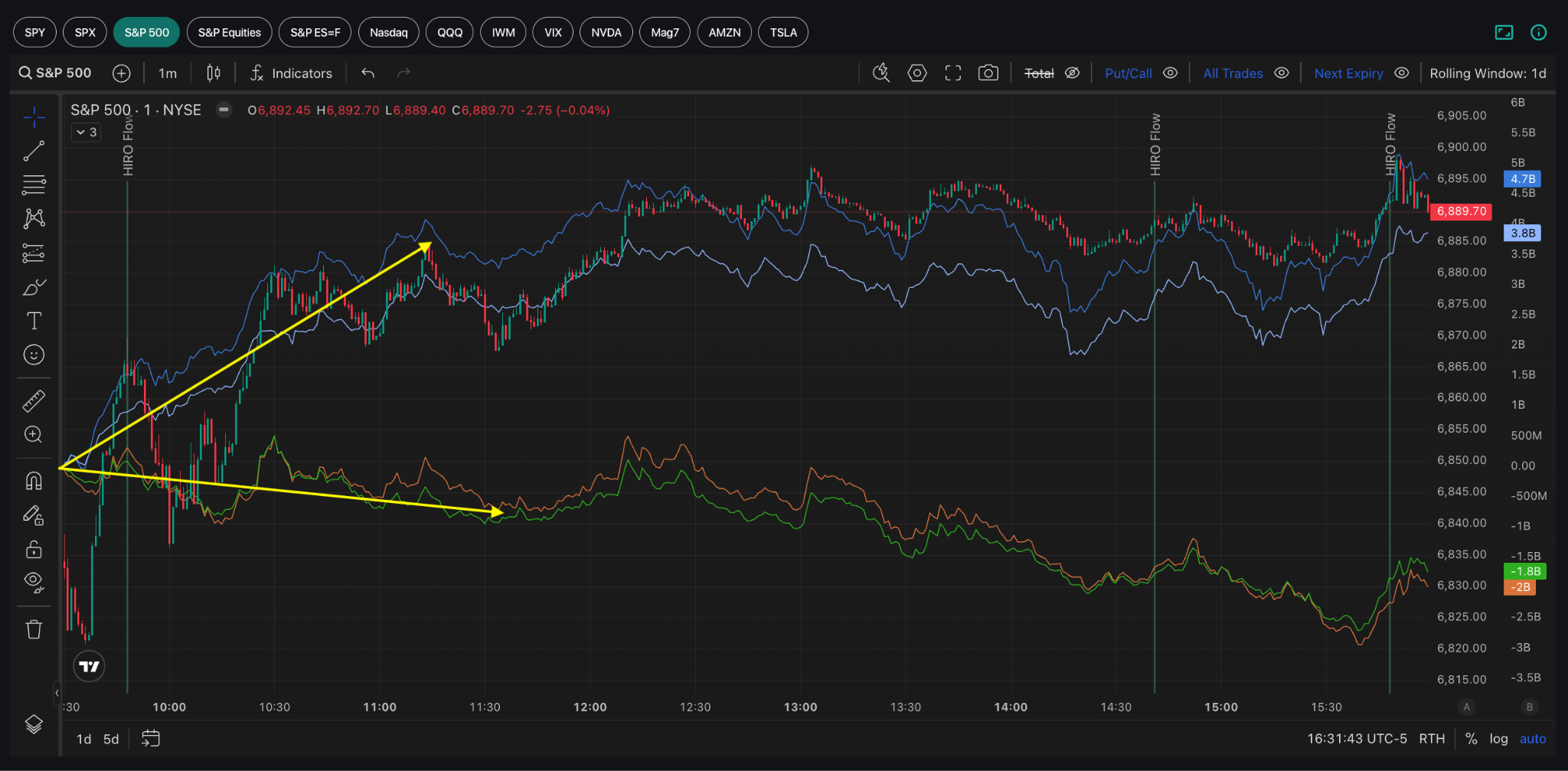Screen dimensions: 1568x771
Task: Select the ruler measure tool
Action: pyautogui.click(x=34, y=400)
